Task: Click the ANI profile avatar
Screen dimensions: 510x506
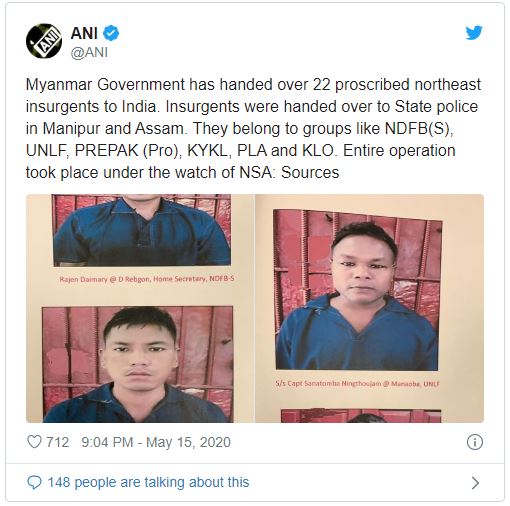Action: (x=44, y=41)
